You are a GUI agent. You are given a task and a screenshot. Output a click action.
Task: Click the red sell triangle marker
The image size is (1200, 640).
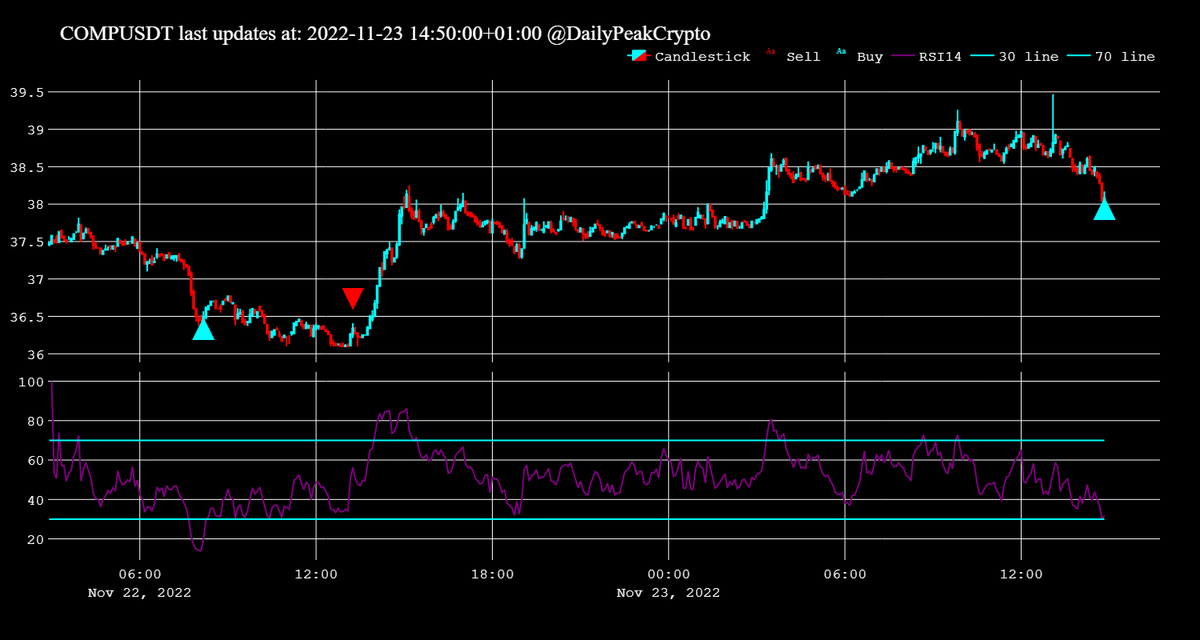pyautogui.click(x=353, y=298)
